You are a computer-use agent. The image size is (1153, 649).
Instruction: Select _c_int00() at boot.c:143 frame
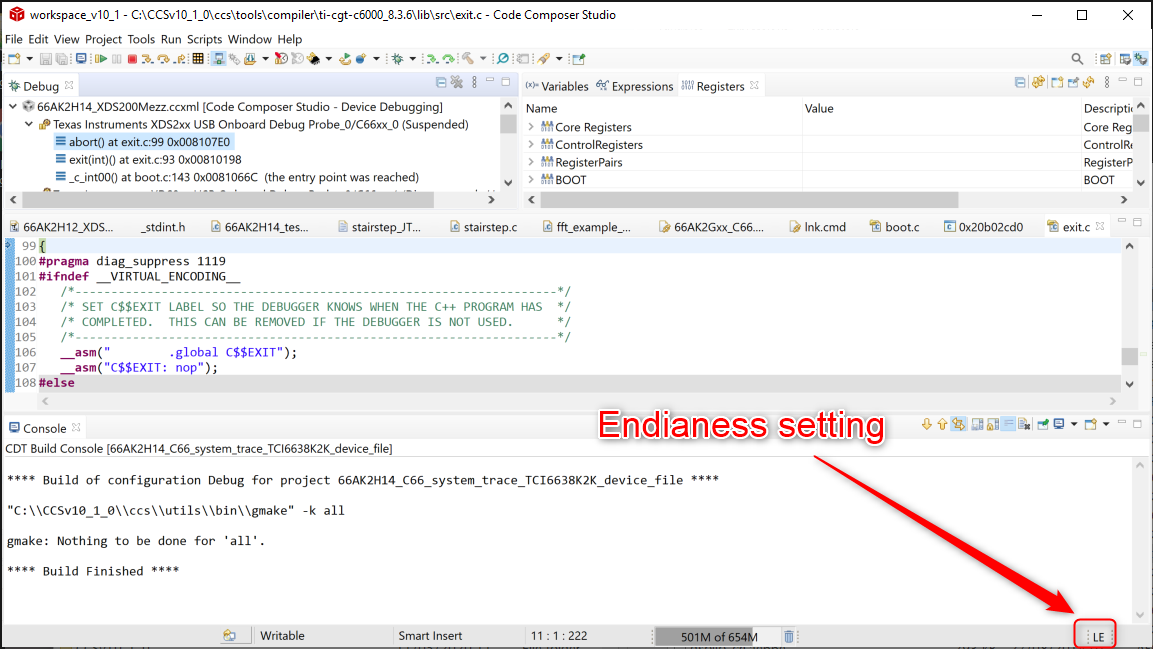pos(237,177)
